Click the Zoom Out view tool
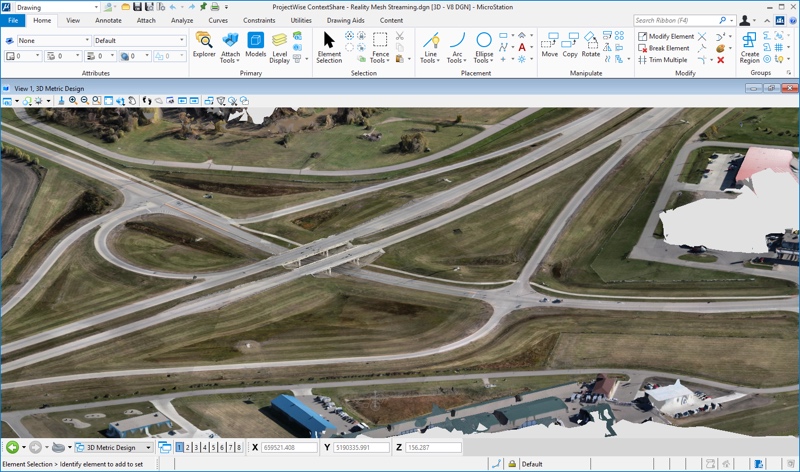This screenshot has height=472, width=800. click(85, 101)
